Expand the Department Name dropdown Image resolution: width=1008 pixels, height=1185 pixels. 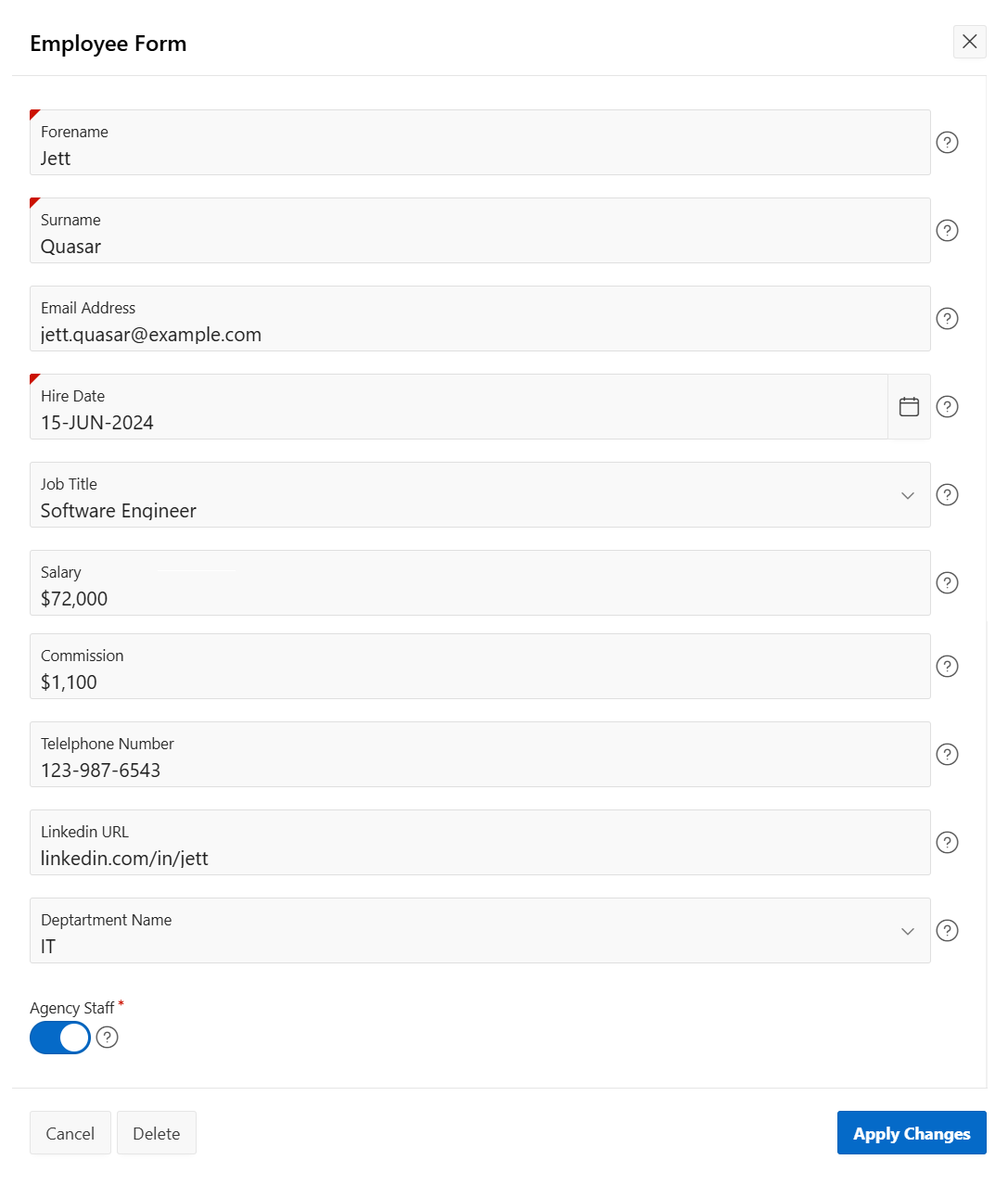908,931
